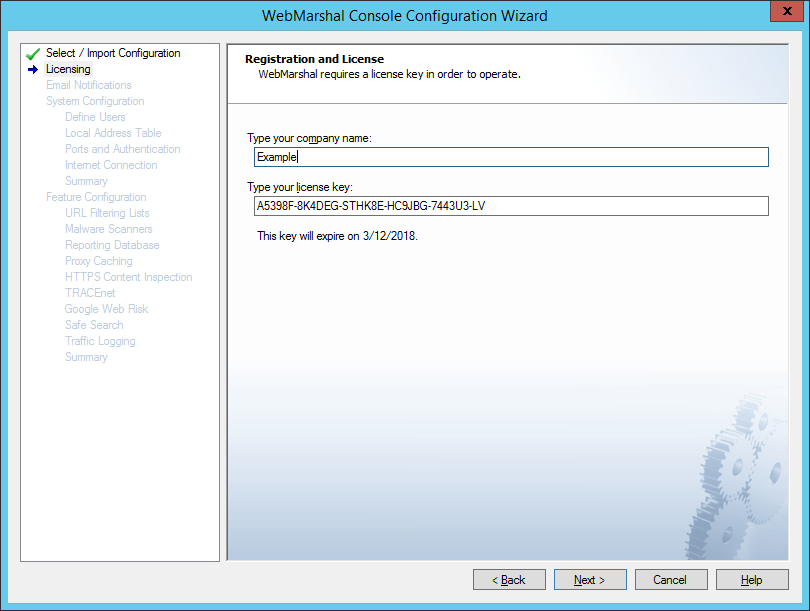This screenshot has width=810, height=611.
Task: Click the license key text field
Action: pos(510,206)
